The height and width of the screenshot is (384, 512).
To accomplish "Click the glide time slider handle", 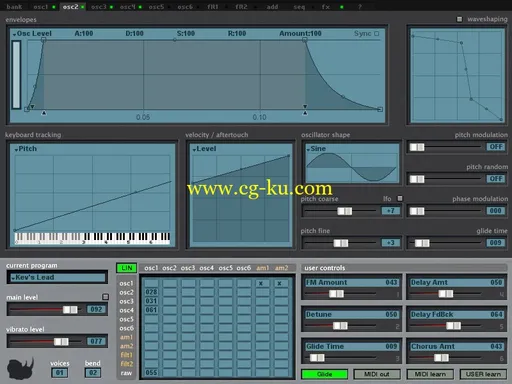I will click(422, 243).
